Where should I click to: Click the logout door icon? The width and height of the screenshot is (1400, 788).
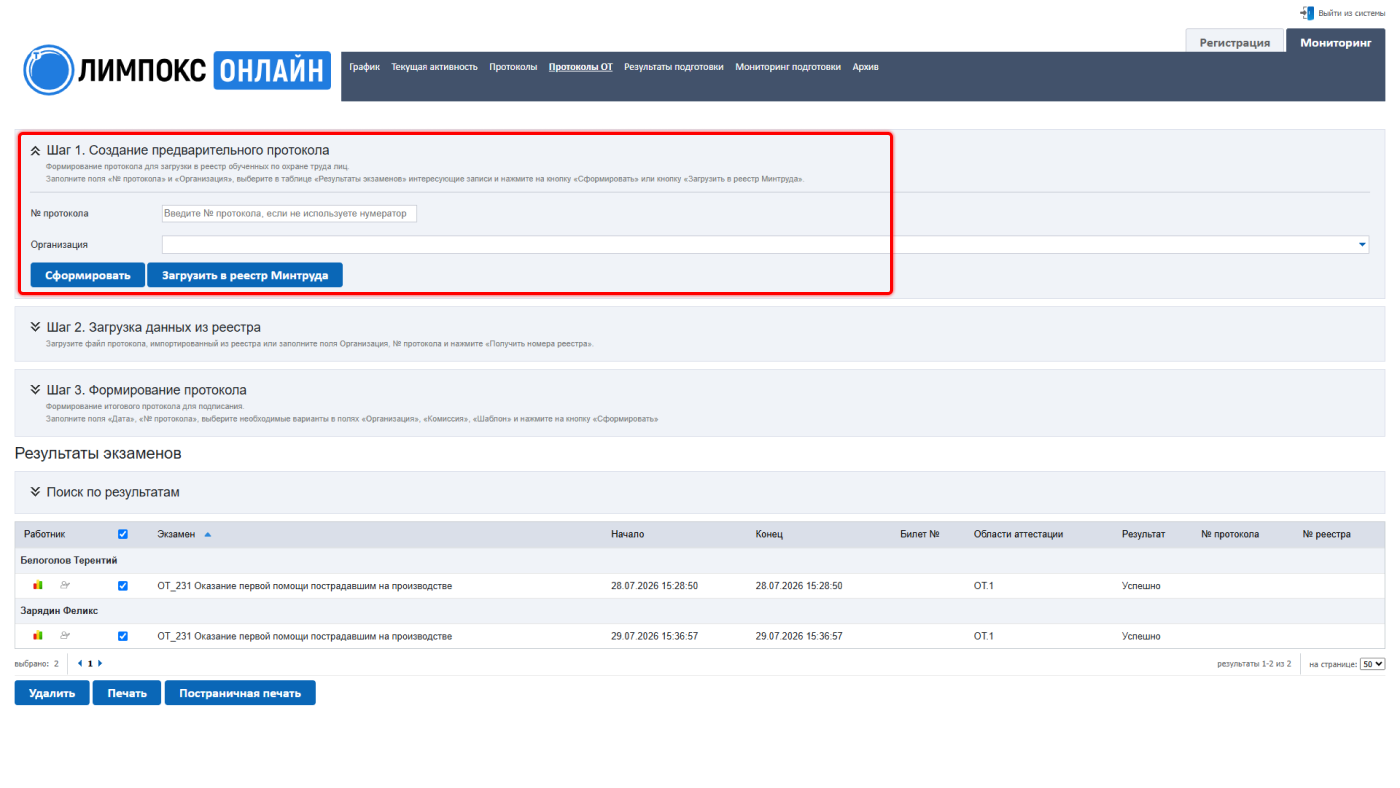pyautogui.click(x=1307, y=13)
